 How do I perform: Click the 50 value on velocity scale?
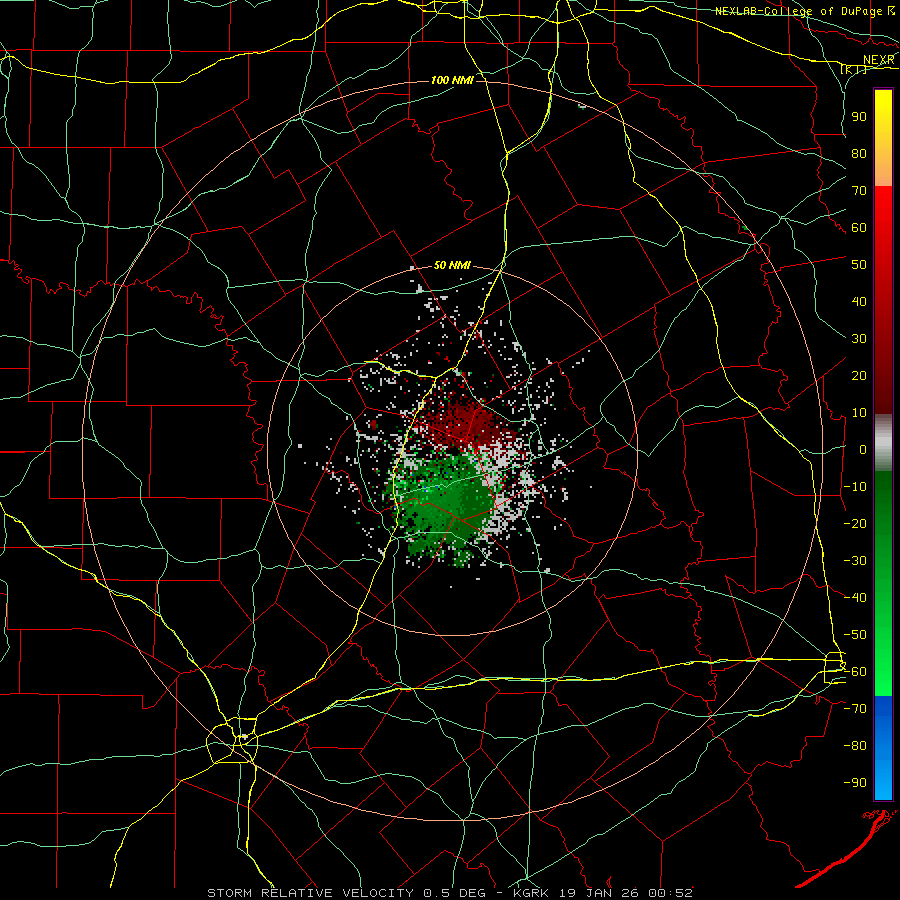tap(859, 265)
